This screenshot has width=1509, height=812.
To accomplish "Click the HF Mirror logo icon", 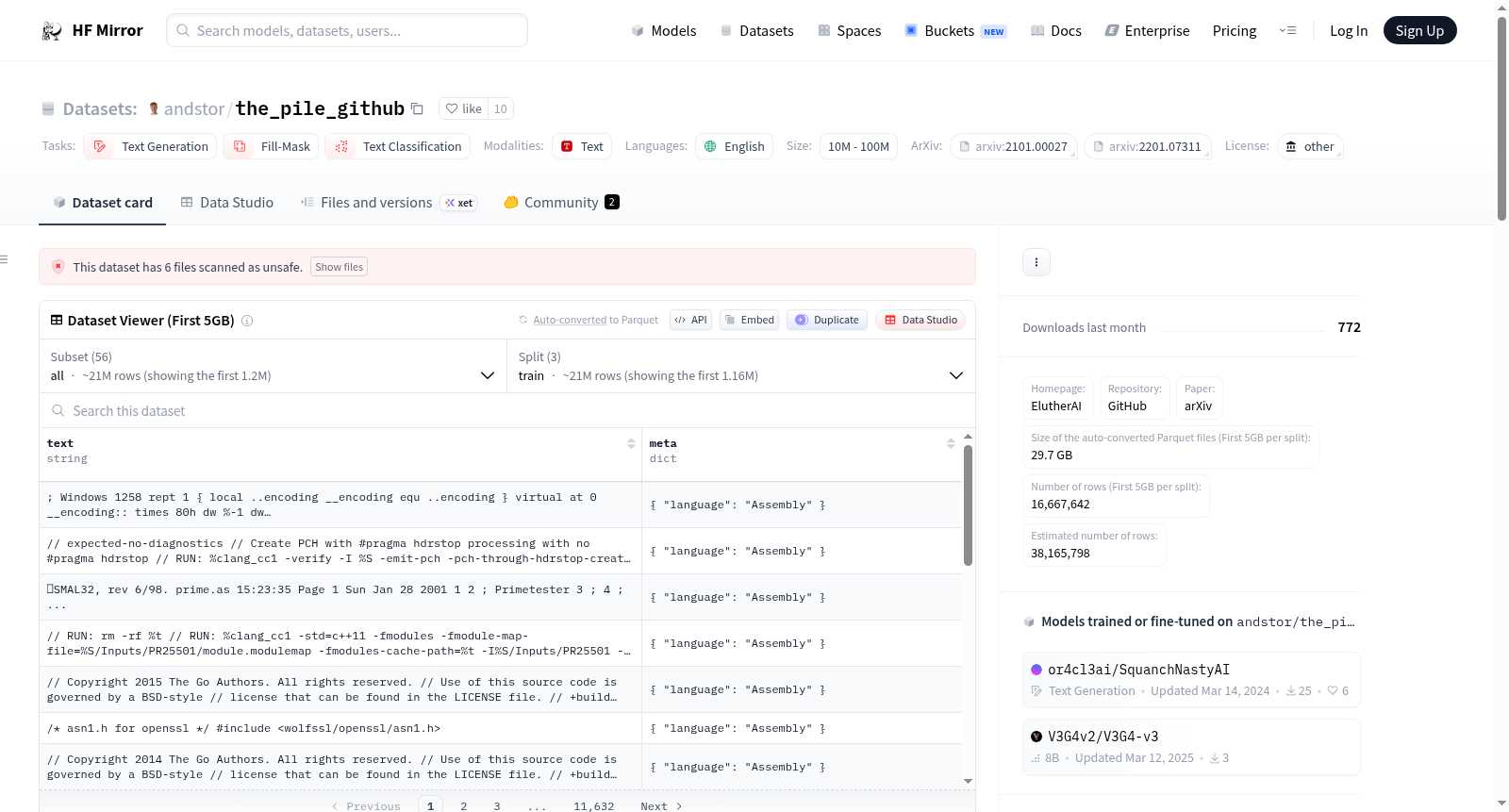I will click(x=52, y=31).
